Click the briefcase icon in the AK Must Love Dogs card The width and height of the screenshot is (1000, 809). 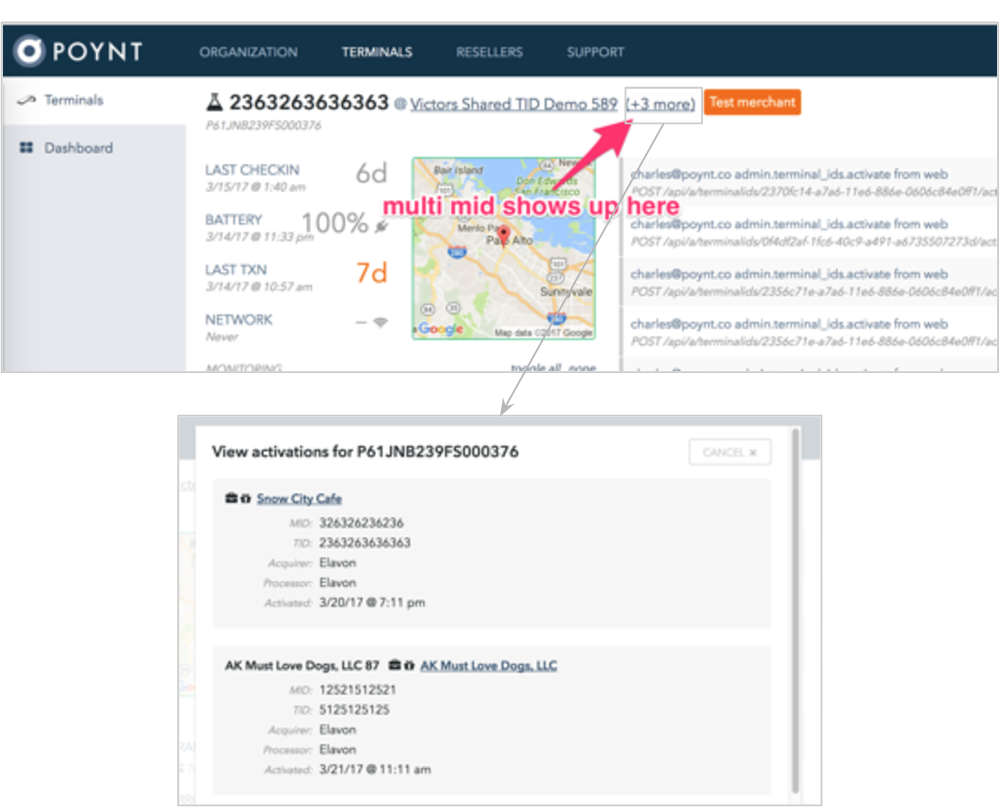point(395,665)
